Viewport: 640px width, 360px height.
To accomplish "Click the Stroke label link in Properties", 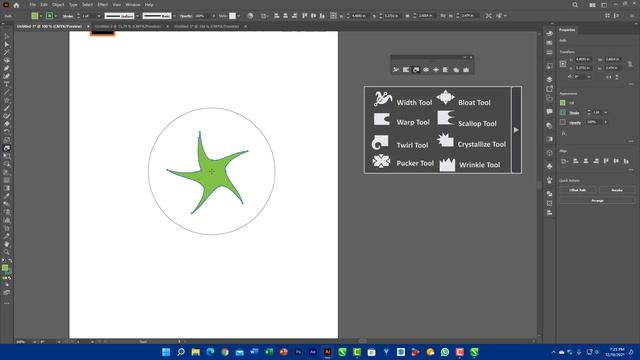I will pos(574,113).
